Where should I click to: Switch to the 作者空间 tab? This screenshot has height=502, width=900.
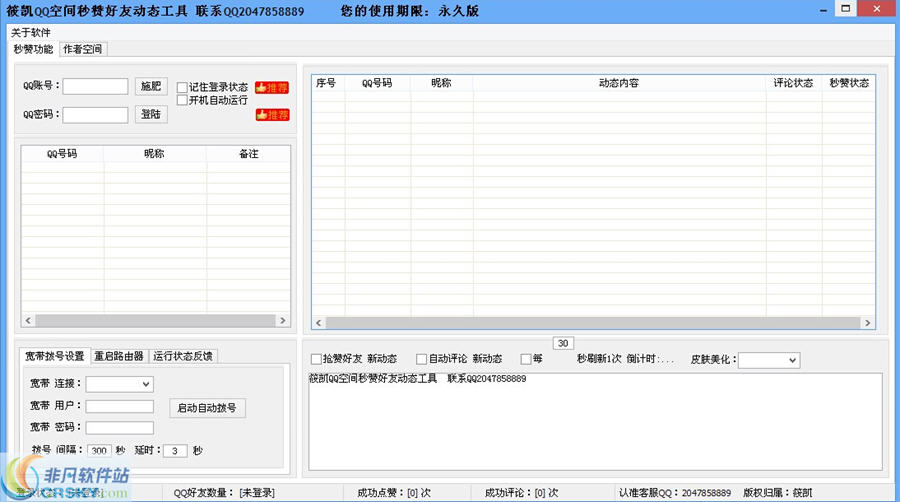tap(82, 49)
